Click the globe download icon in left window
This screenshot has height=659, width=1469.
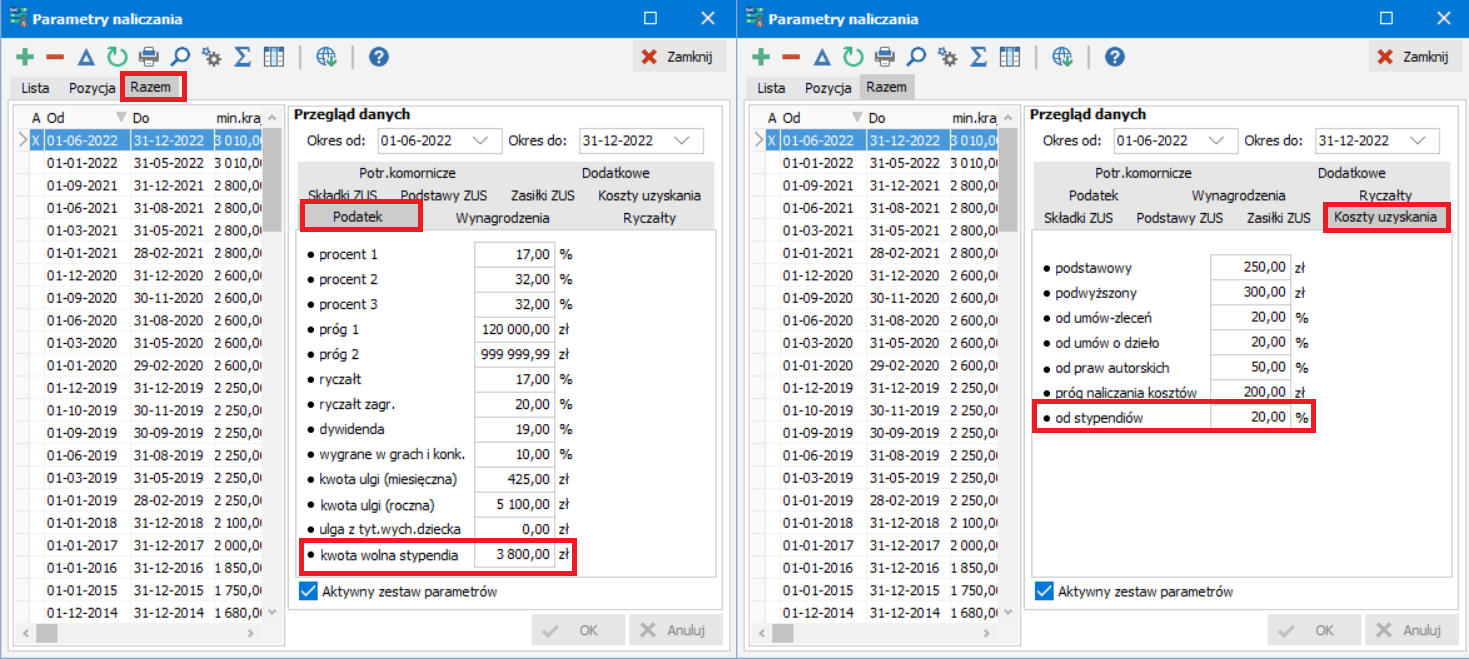point(326,57)
